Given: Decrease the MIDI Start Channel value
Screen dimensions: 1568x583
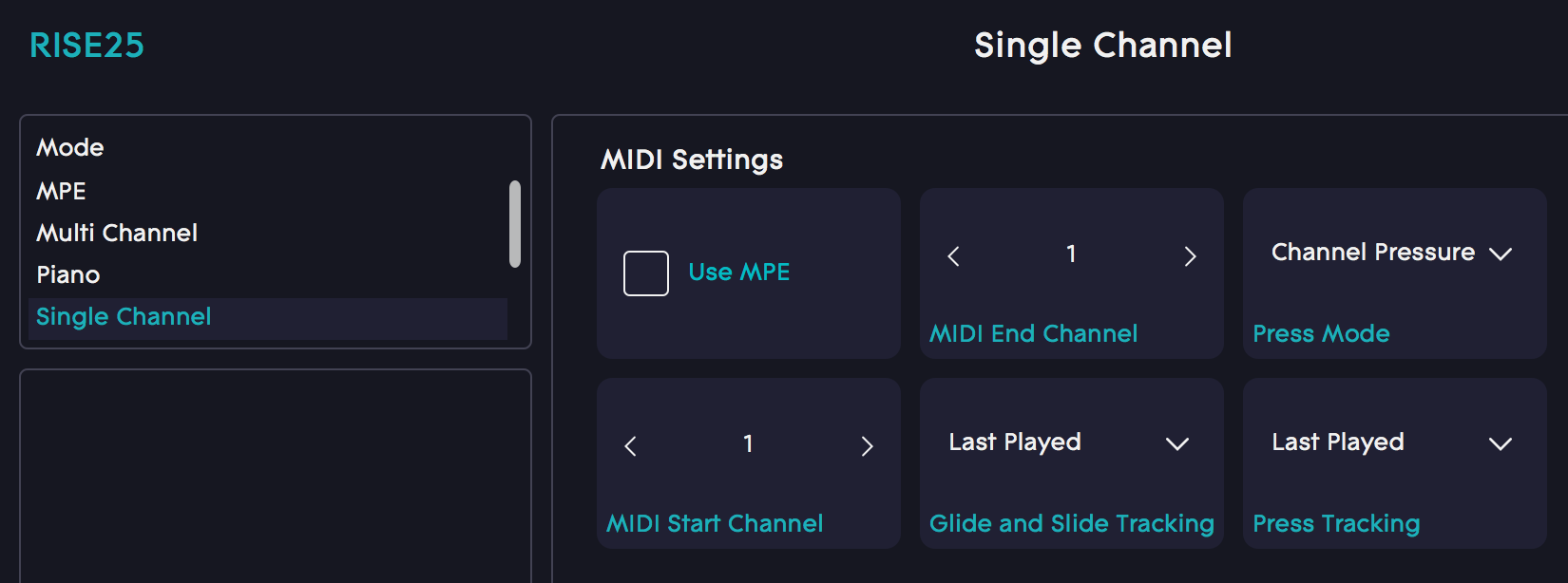Looking at the screenshot, I should click(630, 443).
